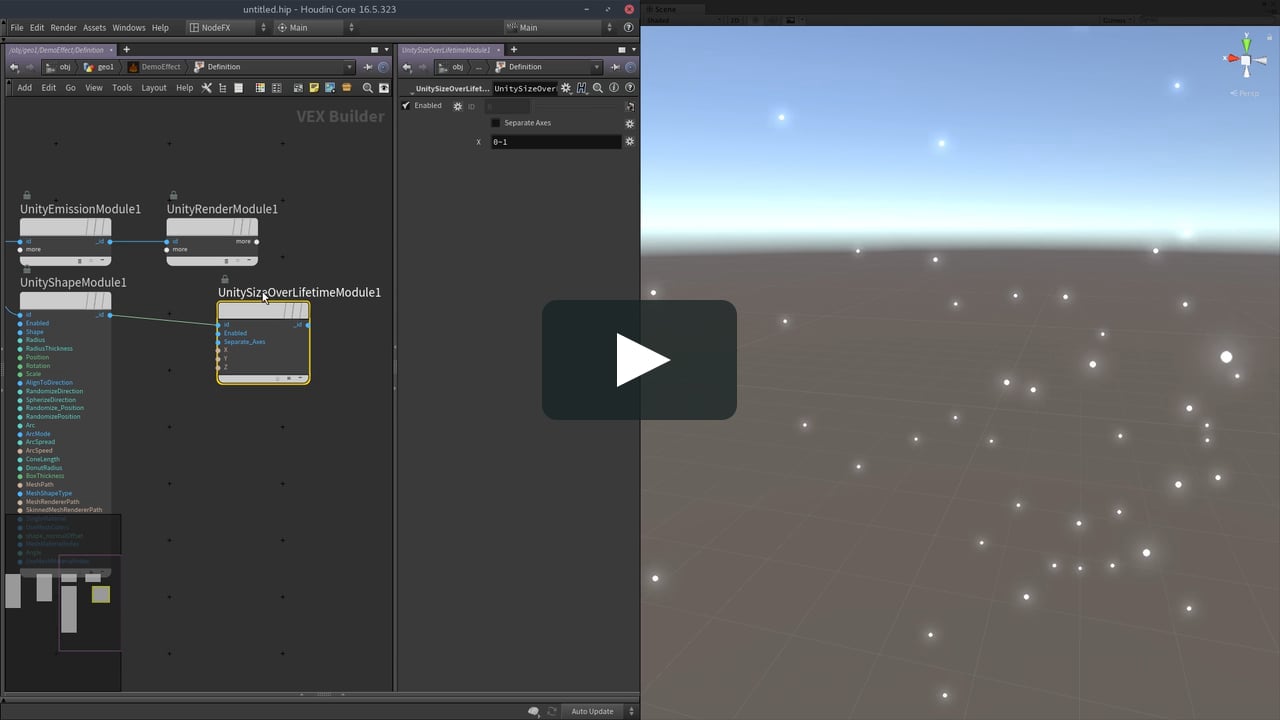
Task: Pin the network editor pane
Action: pyautogui.click(x=368, y=67)
